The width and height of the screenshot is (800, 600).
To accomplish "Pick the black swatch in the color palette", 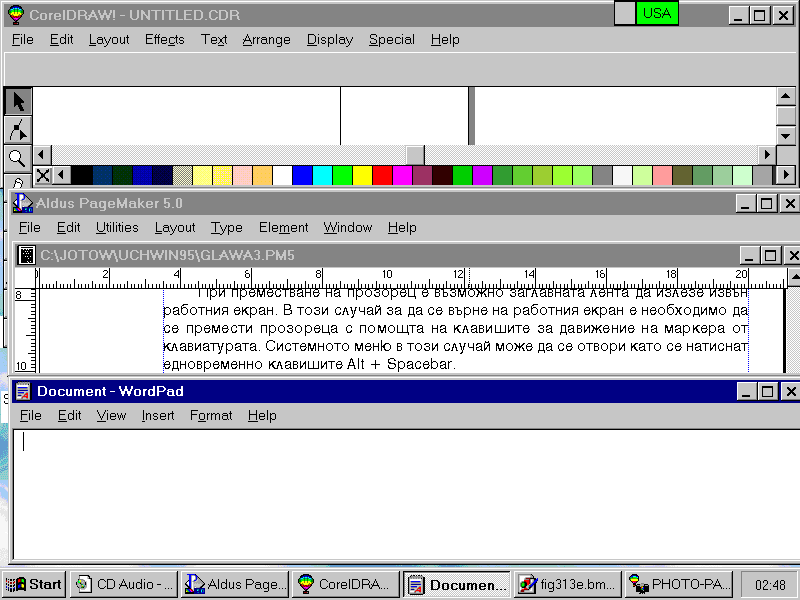I will click(x=82, y=176).
